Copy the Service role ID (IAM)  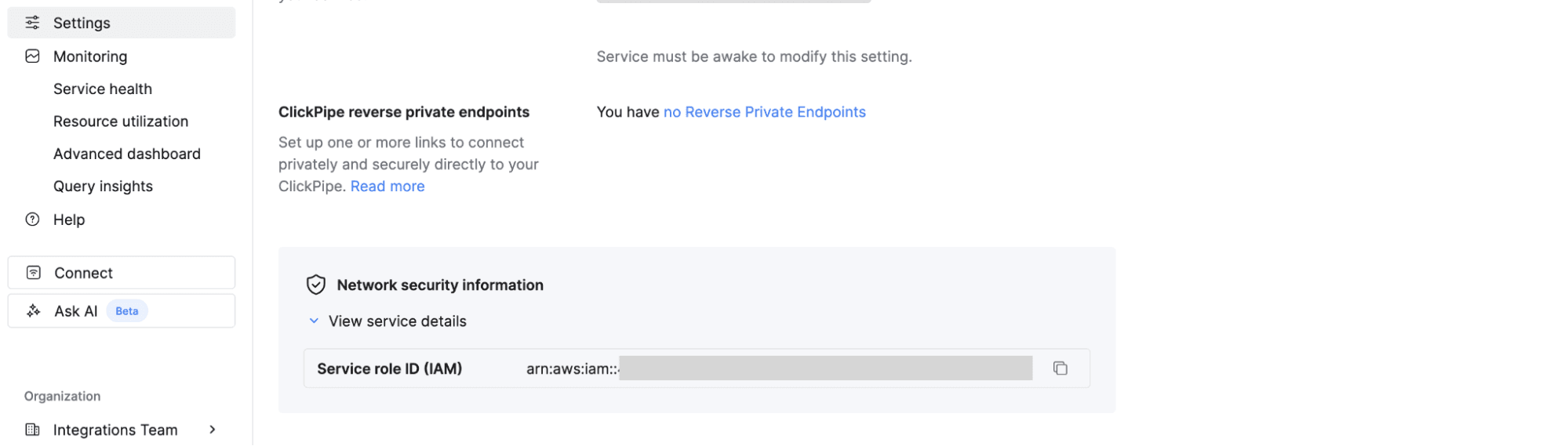pyautogui.click(x=1060, y=368)
